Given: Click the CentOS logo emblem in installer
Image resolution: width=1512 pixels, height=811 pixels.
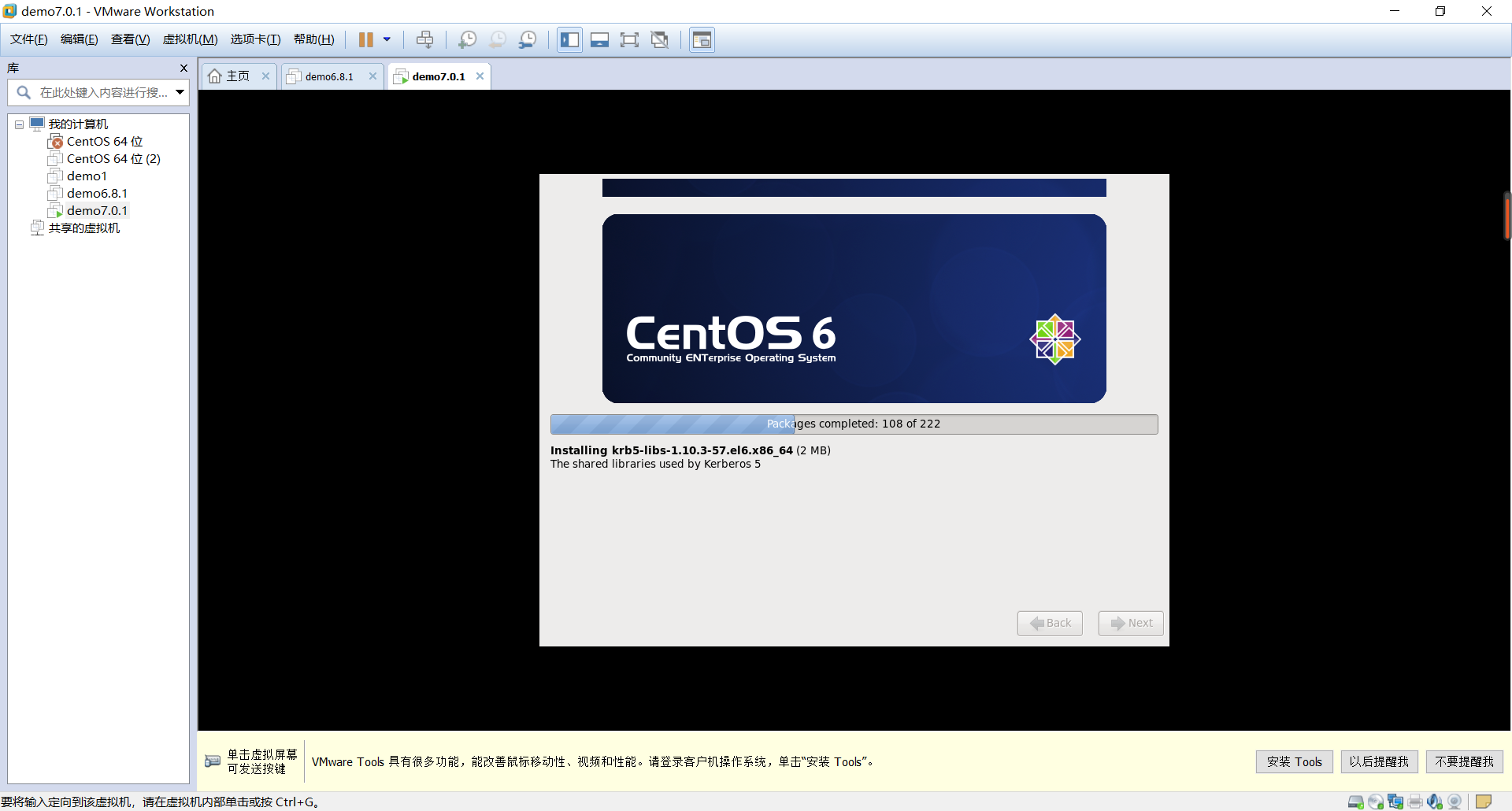Looking at the screenshot, I should (1055, 339).
